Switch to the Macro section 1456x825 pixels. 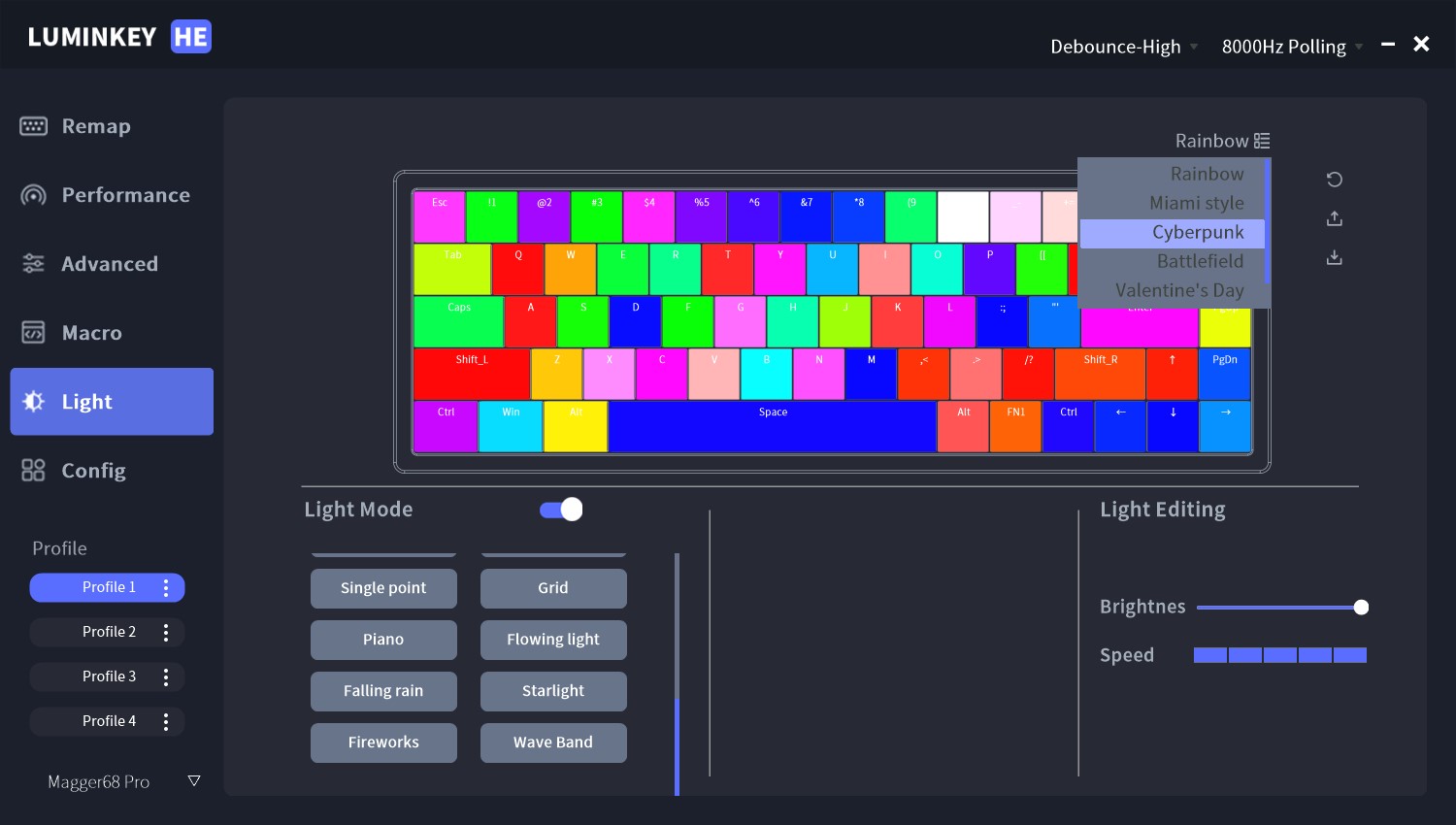tap(112, 333)
